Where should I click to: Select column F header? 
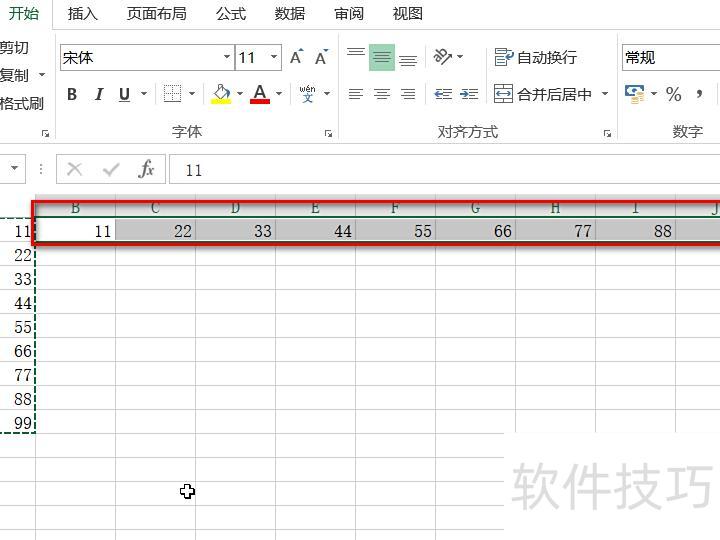click(395, 208)
